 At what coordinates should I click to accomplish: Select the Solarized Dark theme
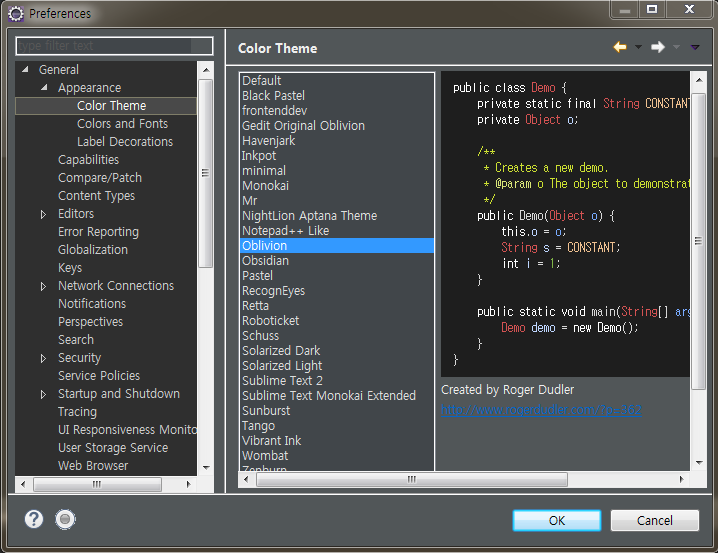tap(281, 351)
